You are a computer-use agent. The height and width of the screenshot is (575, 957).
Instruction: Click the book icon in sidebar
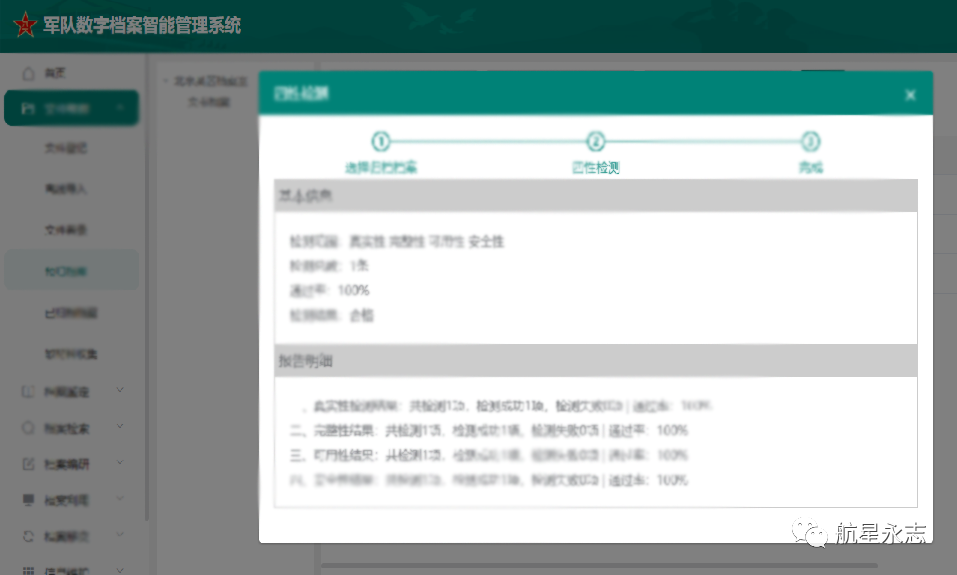click(28, 391)
